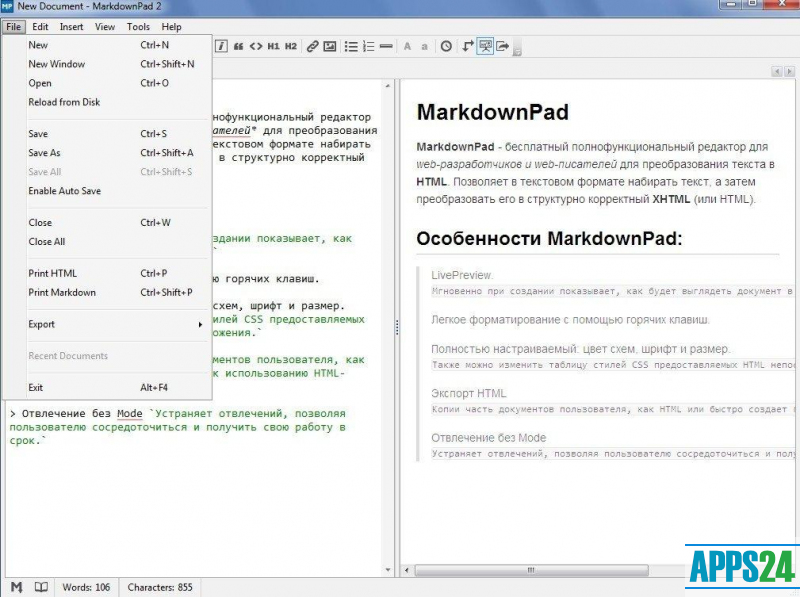Click the "LivePreview." line in the preview
Viewport: 800px width, 597px height.
coord(462,275)
